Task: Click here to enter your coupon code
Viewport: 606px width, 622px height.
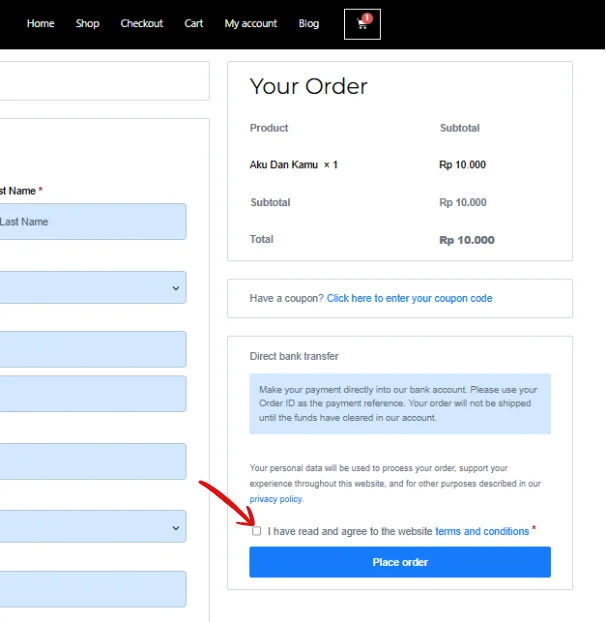Action: point(409,298)
